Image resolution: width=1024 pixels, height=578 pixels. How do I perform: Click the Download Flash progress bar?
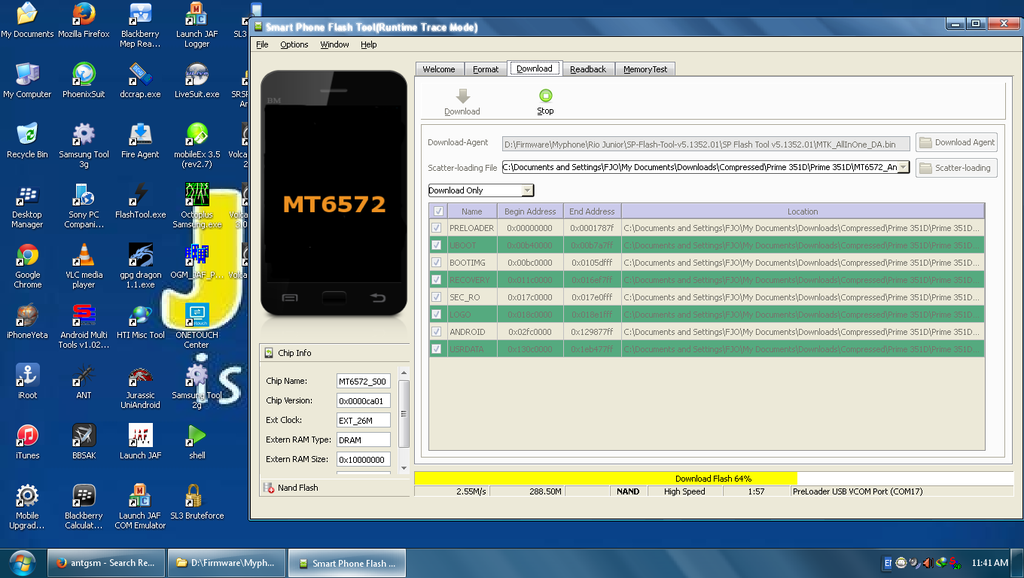point(712,478)
